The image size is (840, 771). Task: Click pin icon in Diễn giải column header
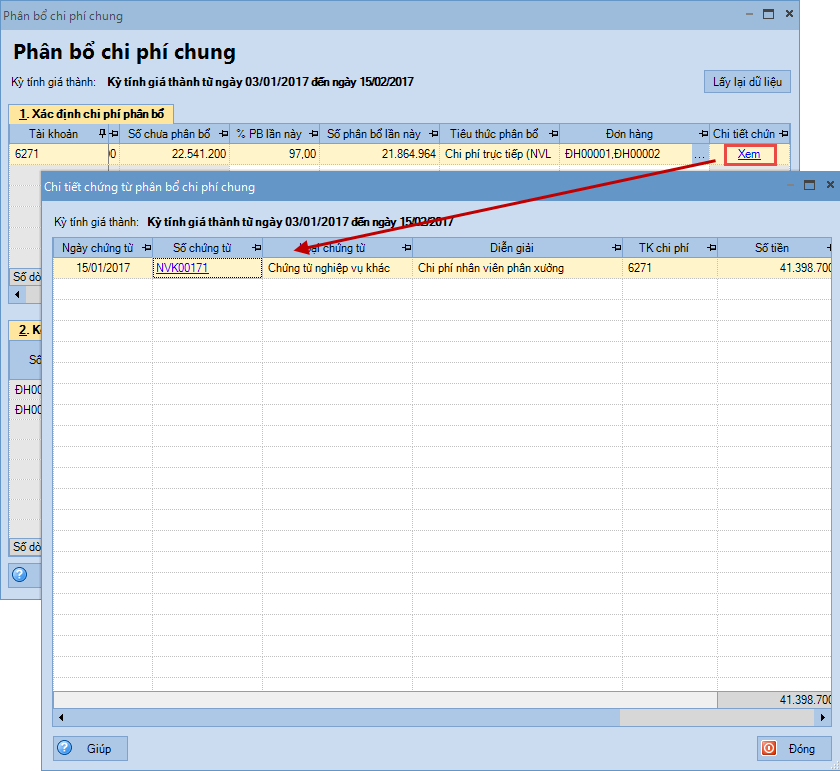tap(616, 247)
